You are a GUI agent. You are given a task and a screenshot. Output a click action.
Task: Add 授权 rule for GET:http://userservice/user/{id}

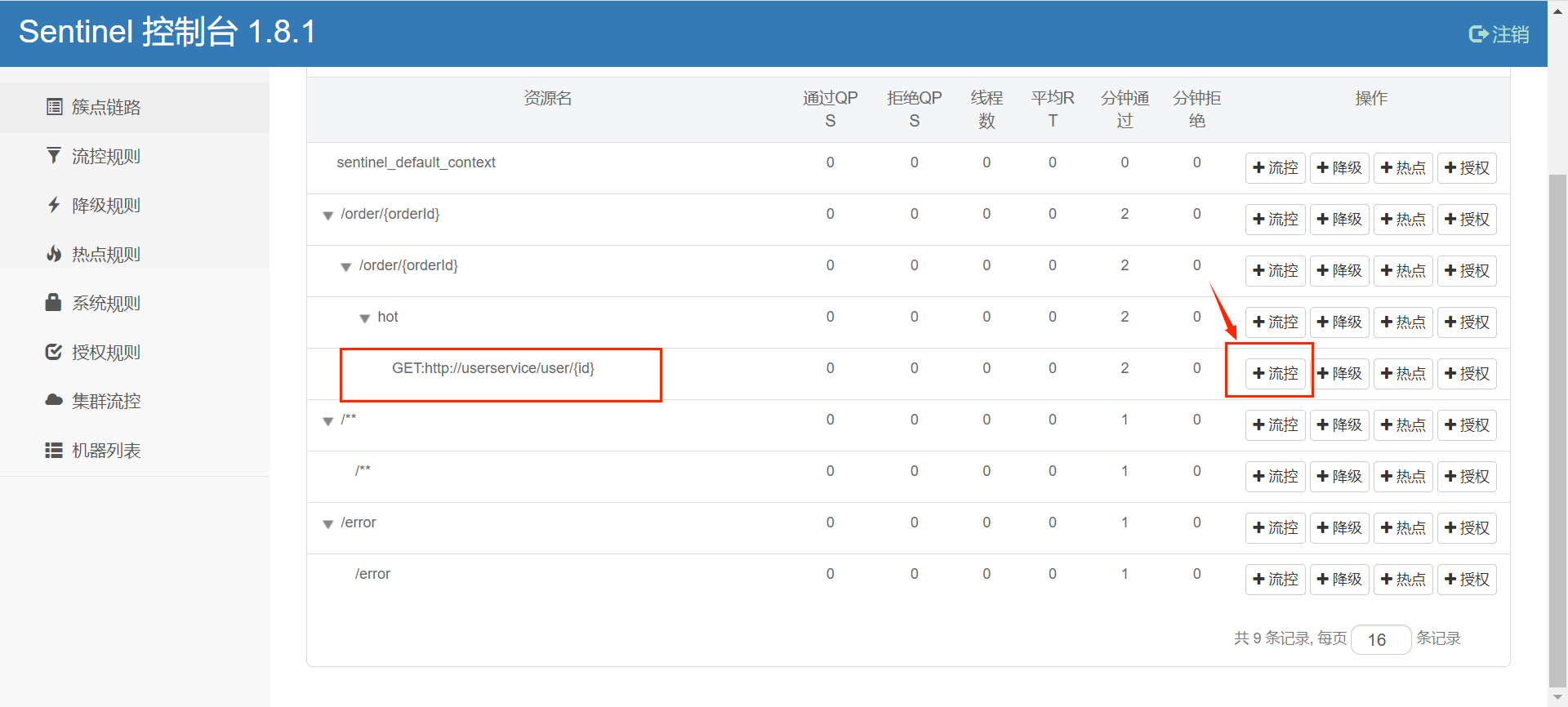1467,374
